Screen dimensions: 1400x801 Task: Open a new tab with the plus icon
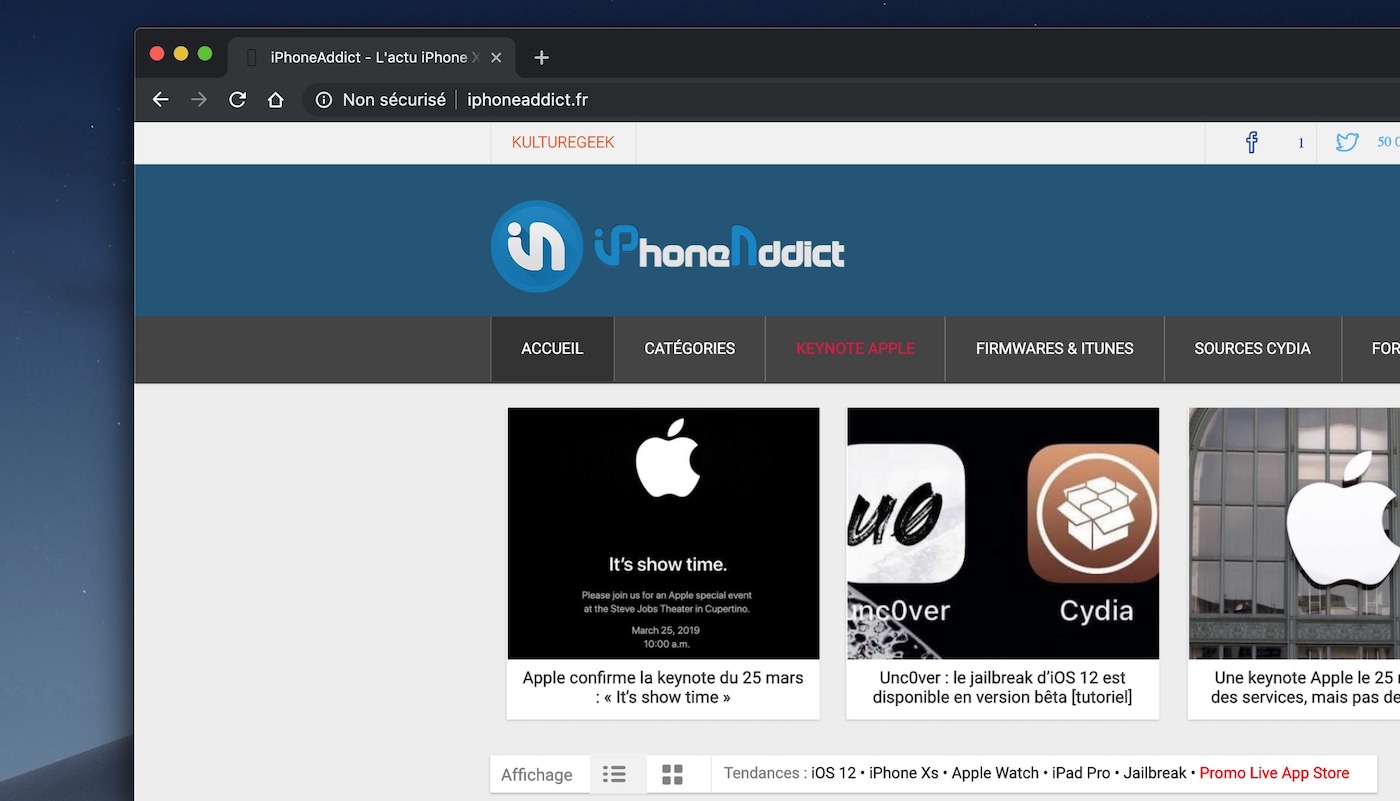click(x=541, y=58)
